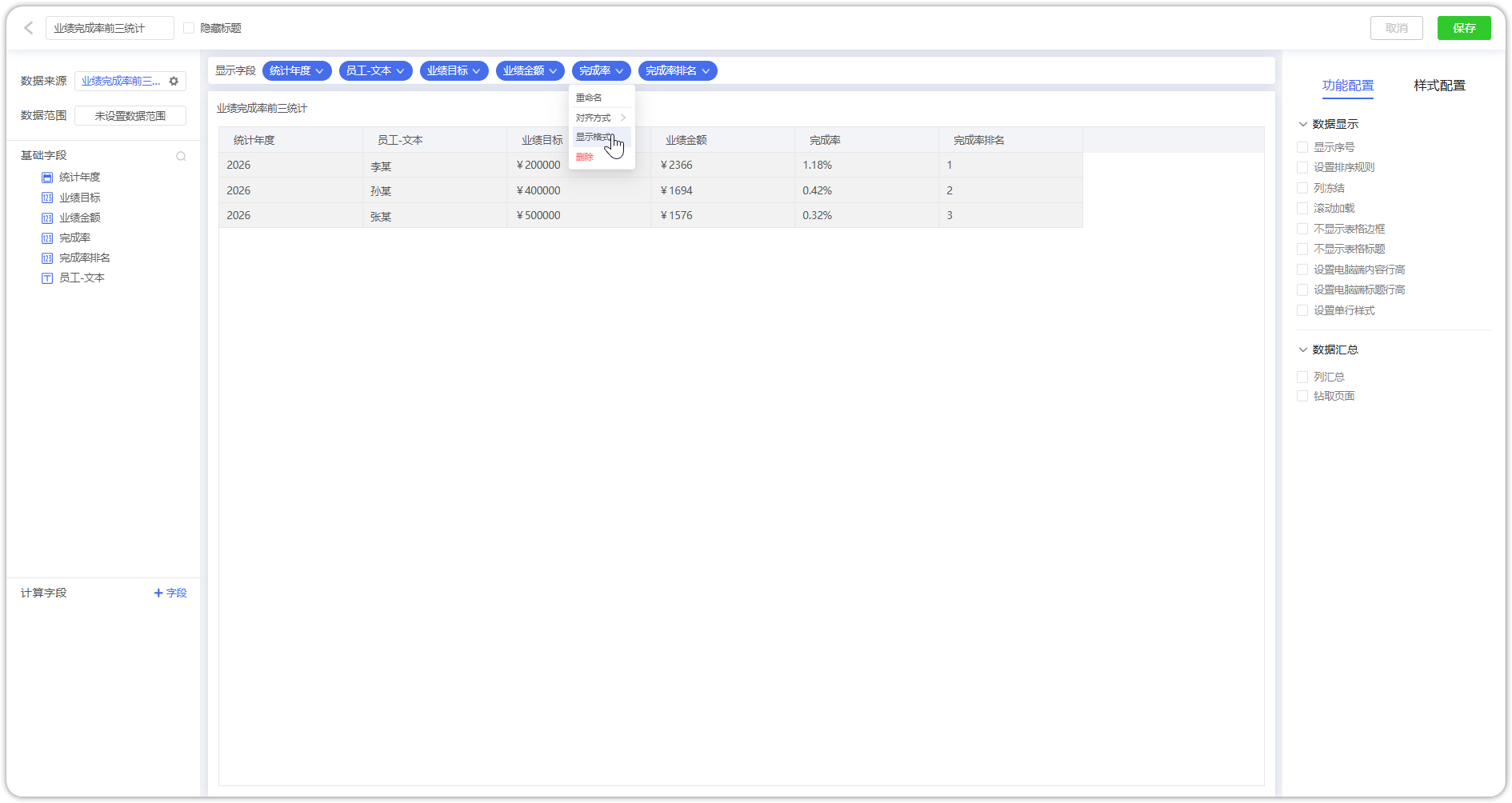This screenshot has width=1512, height=803.
Task: Click the 未设置数据范围 button
Action: coord(130,116)
